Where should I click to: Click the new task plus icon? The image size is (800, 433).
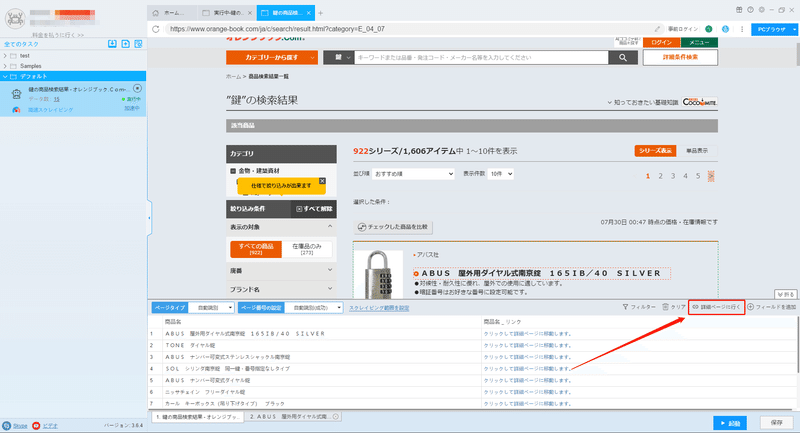pyautogui.click(x=126, y=44)
